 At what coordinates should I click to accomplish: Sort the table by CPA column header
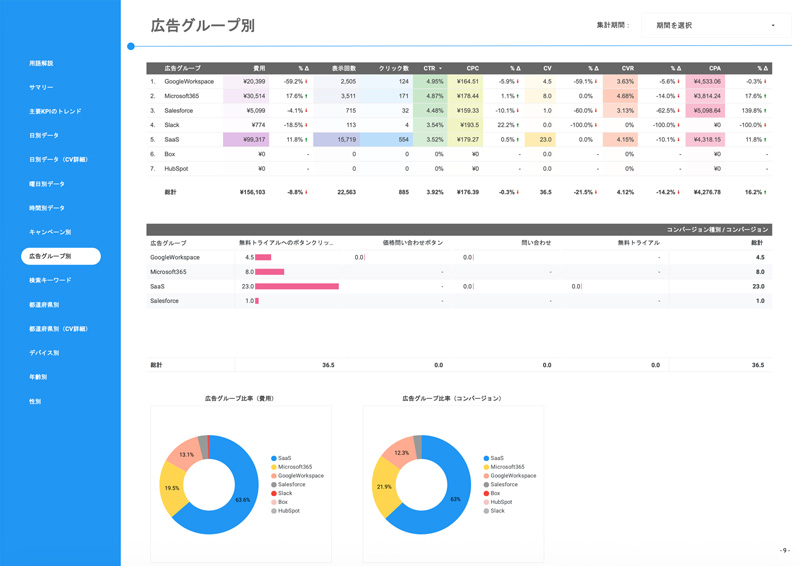(x=715, y=69)
